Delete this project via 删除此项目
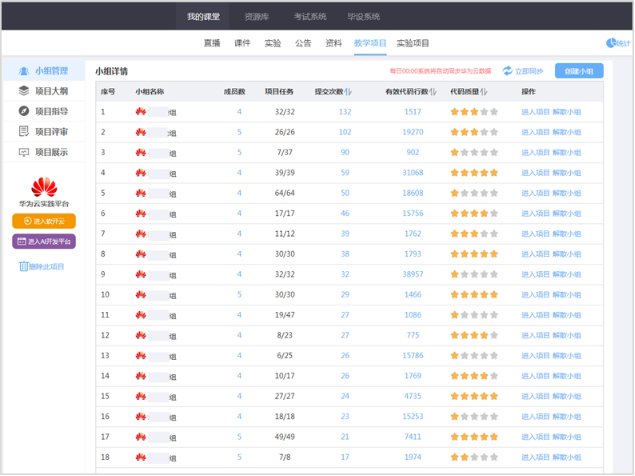This screenshot has height=476, width=635. (42, 266)
